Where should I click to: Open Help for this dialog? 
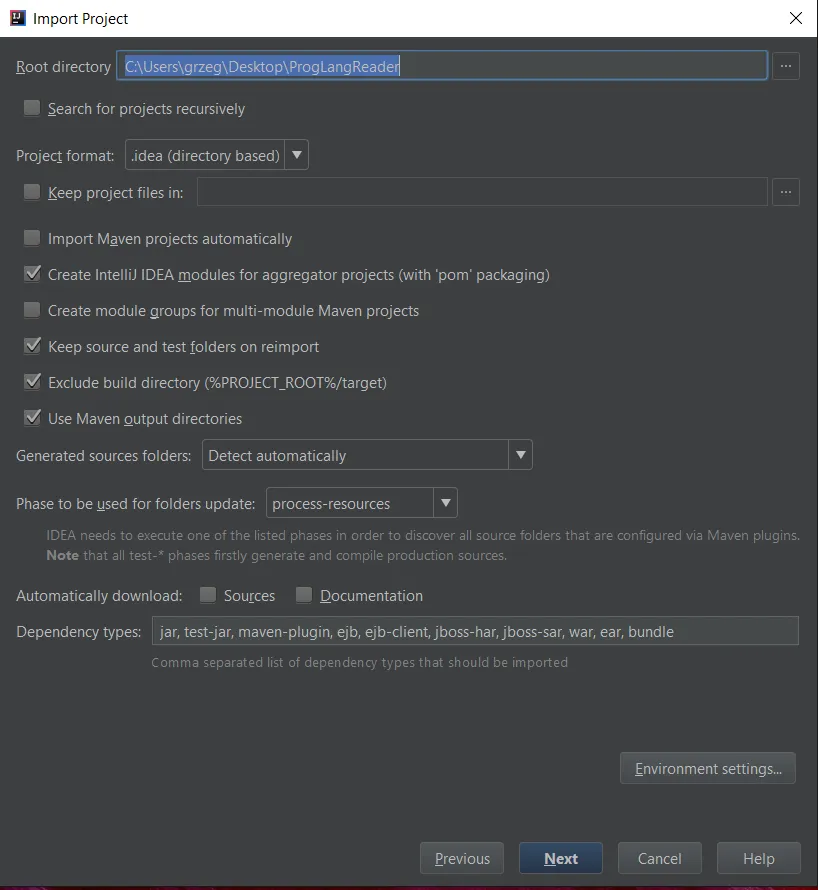(x=759, y=858)
